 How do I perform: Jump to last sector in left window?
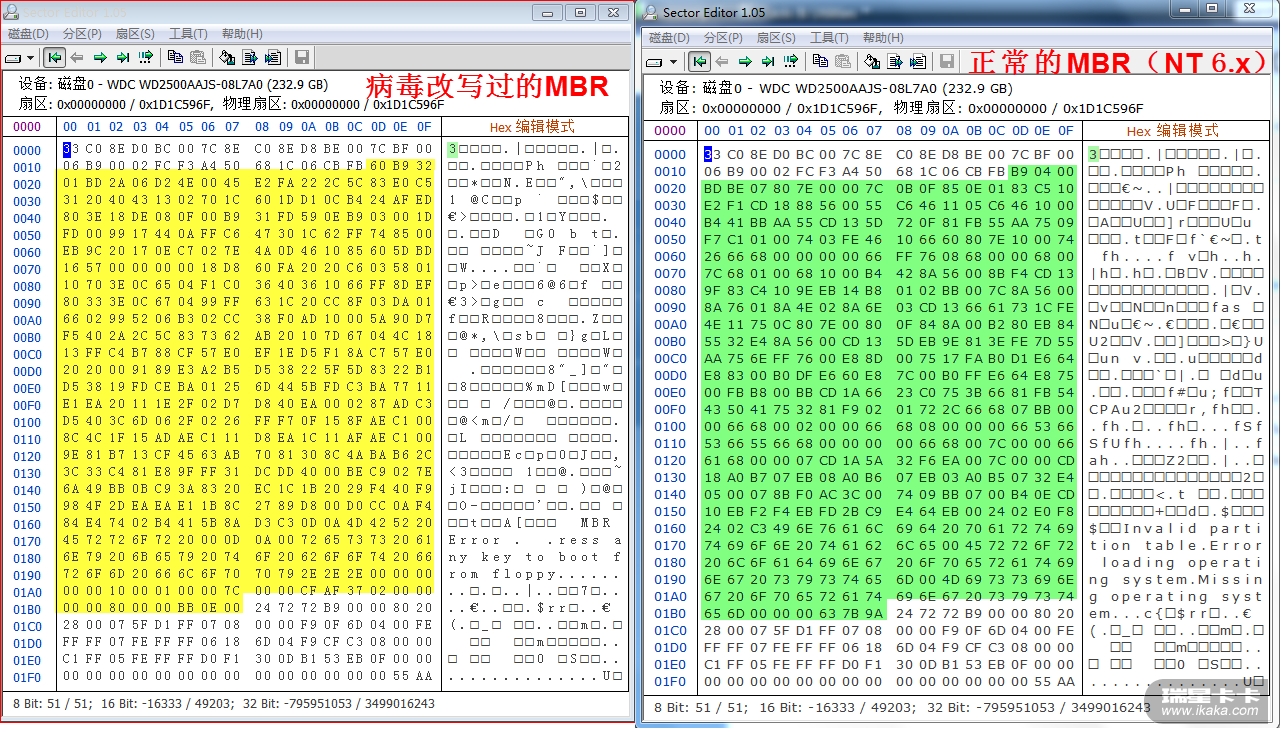[x=123, y=58]
